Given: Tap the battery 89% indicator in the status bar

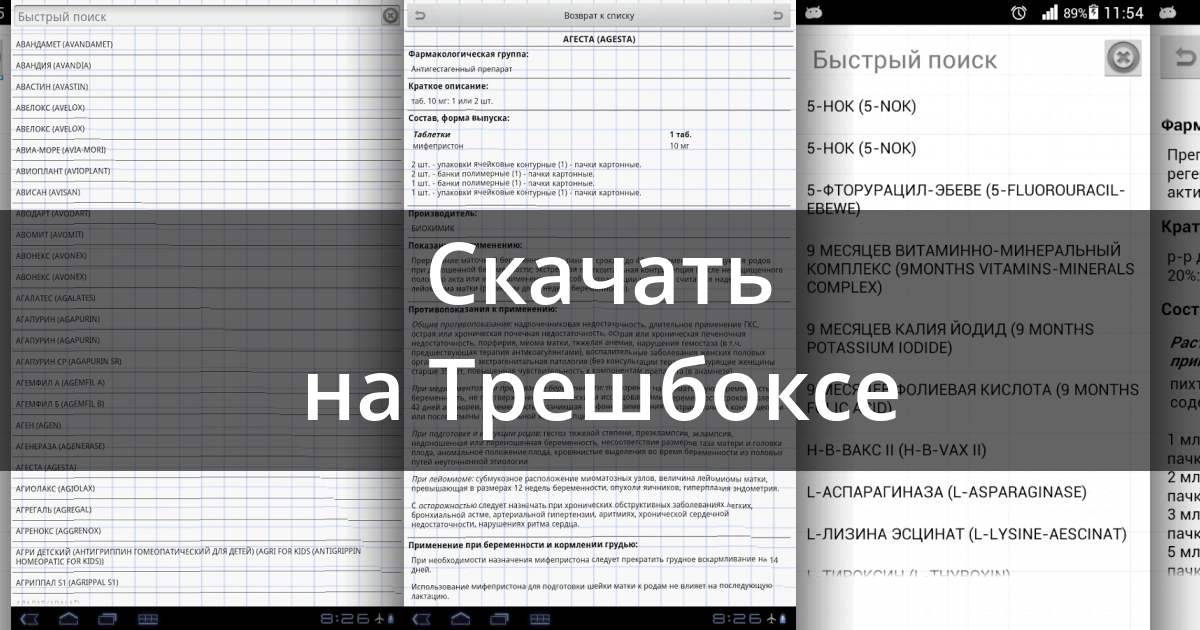Looking at the screenshot, I should pos(1082,13).
